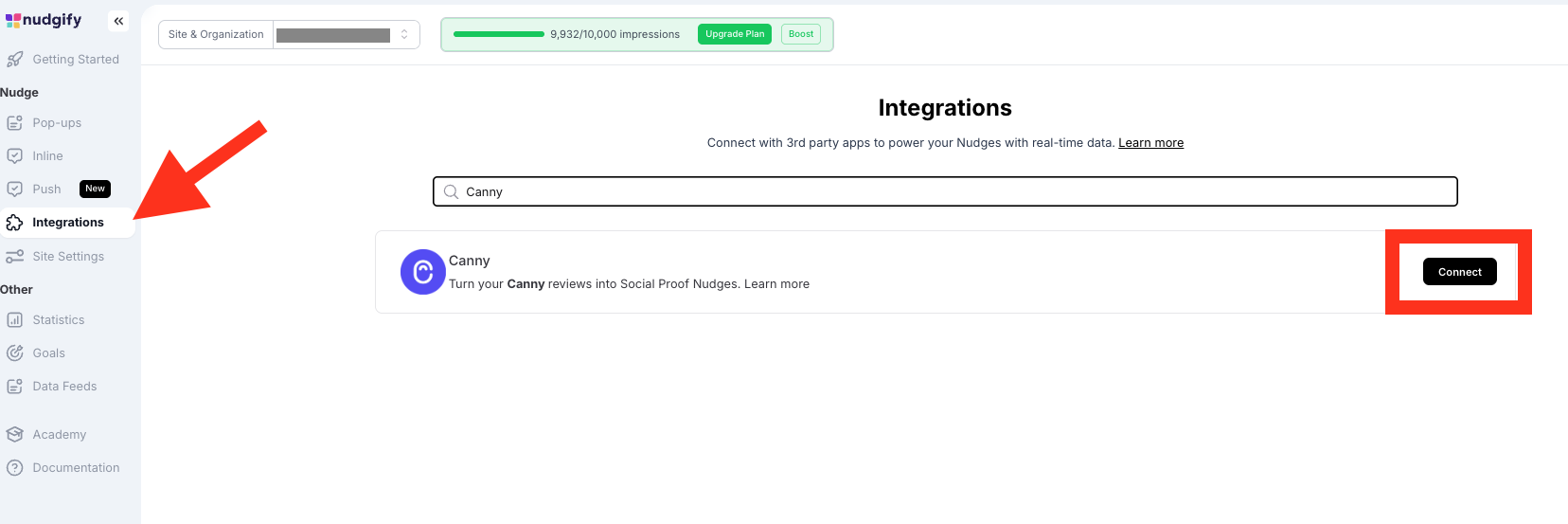Focus the integrations search field containing Canny
Screen dimensions: 1568x524
pos(945,191)
